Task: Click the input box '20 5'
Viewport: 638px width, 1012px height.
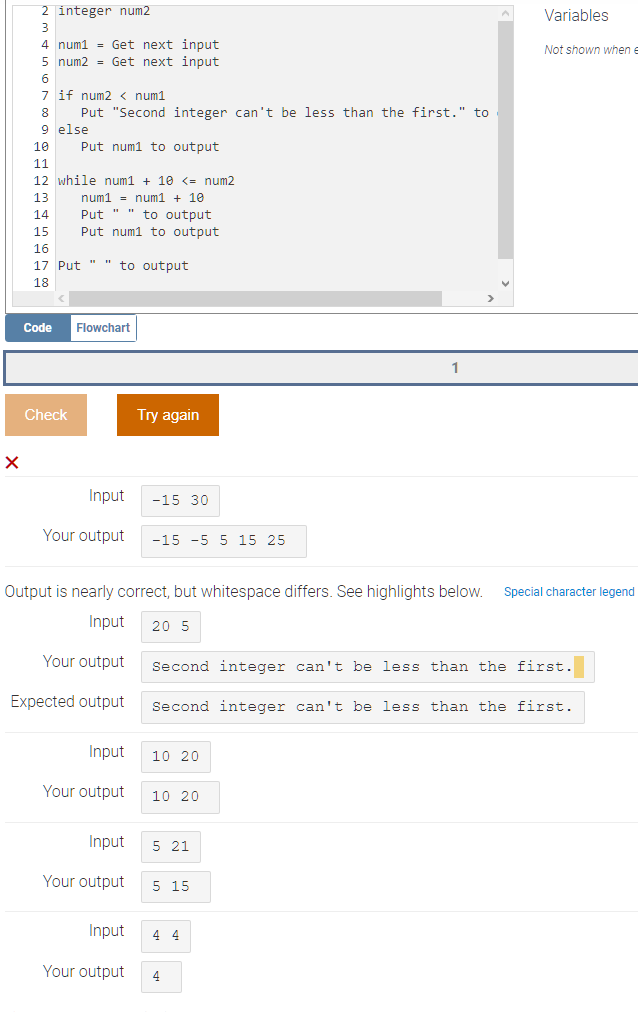Action: click(x=171, y=627)
